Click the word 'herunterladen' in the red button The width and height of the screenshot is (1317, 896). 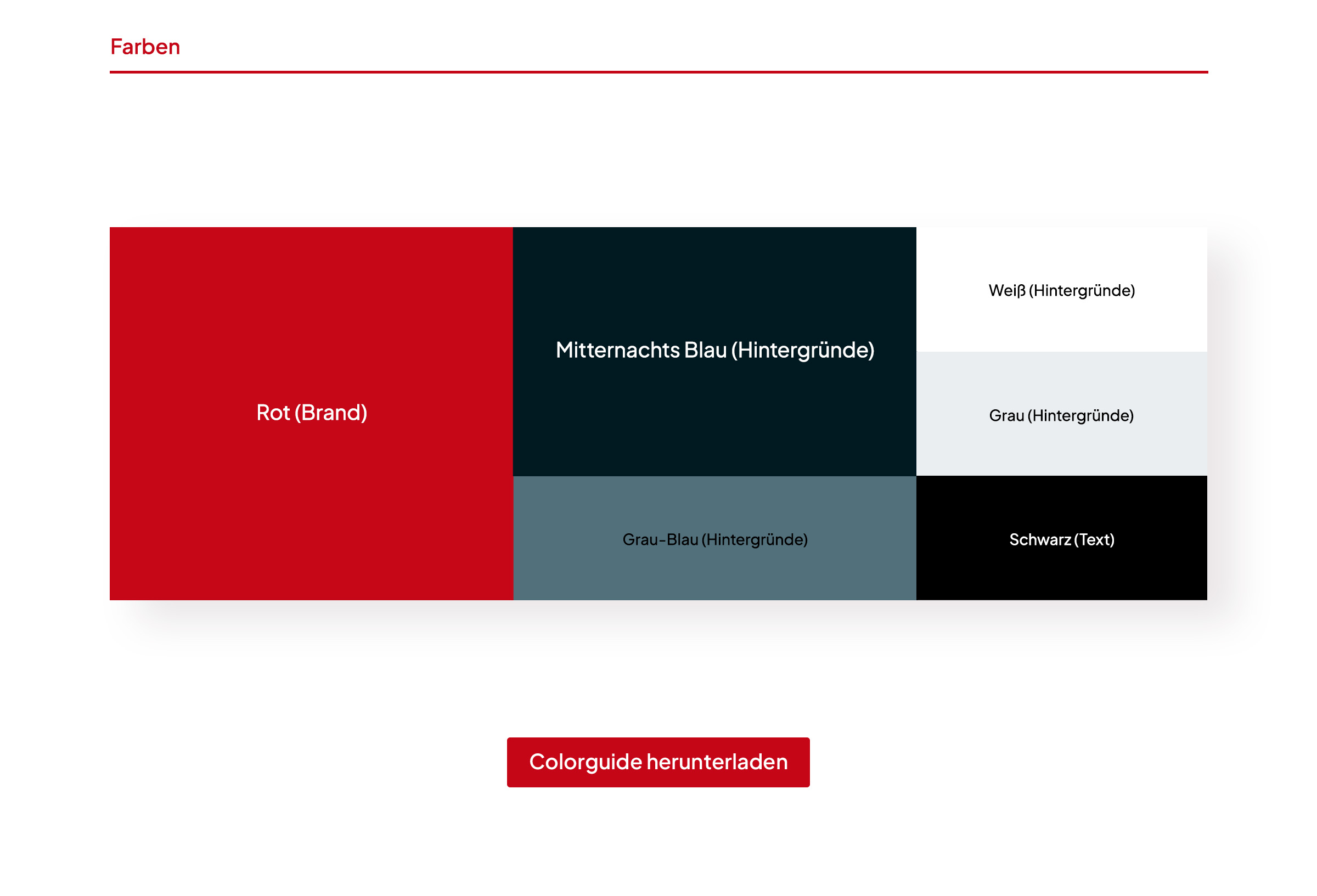(717, 762)
